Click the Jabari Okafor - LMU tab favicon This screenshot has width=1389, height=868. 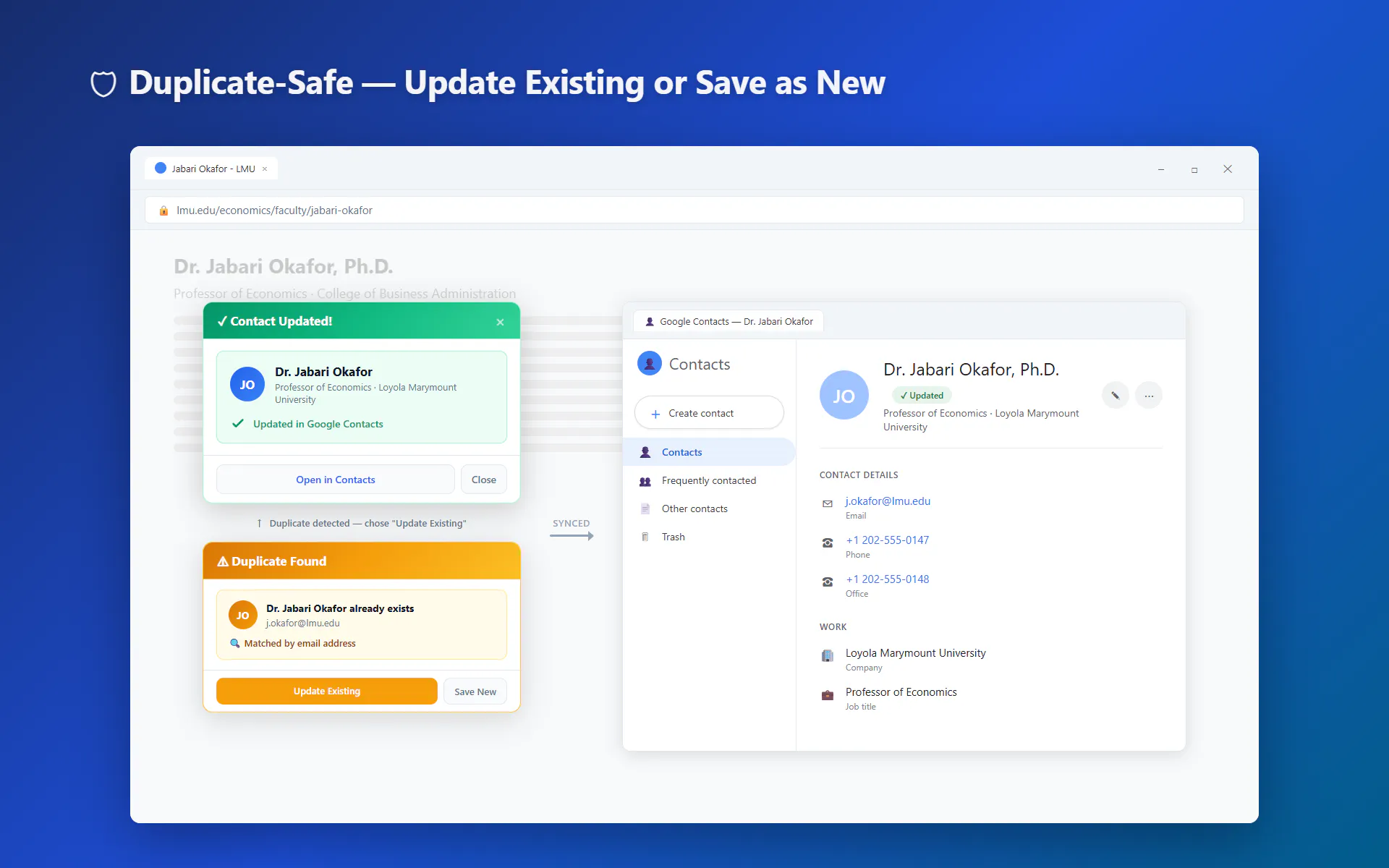161,169
